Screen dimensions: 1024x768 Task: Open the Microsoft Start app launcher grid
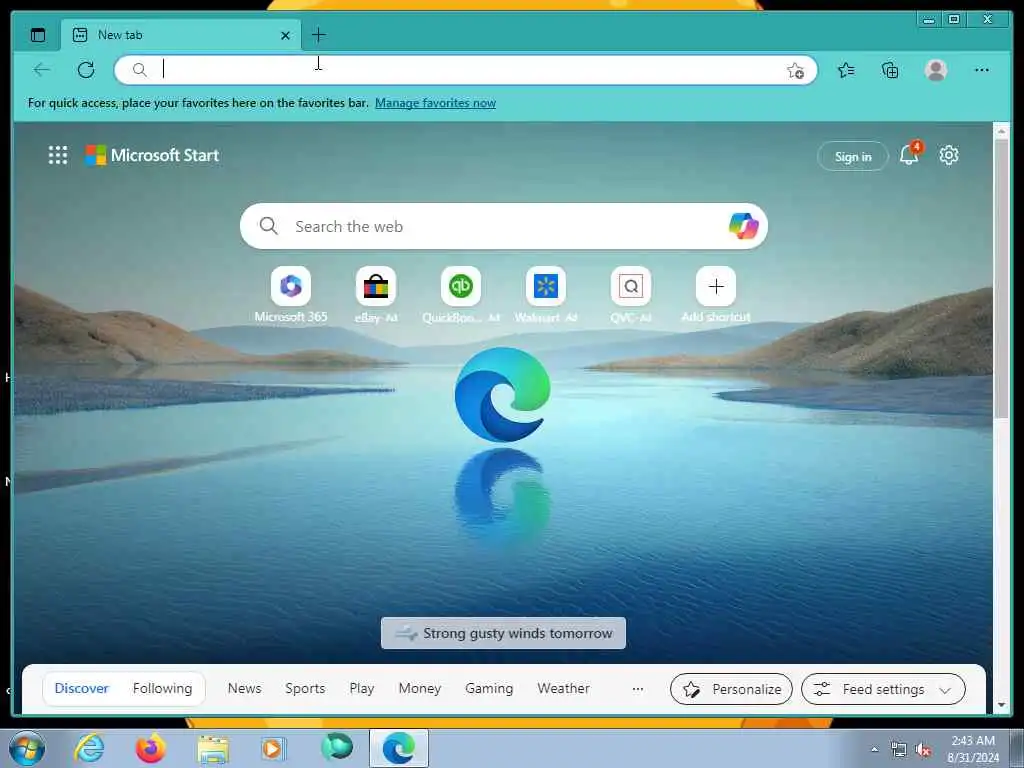point(57,155)
